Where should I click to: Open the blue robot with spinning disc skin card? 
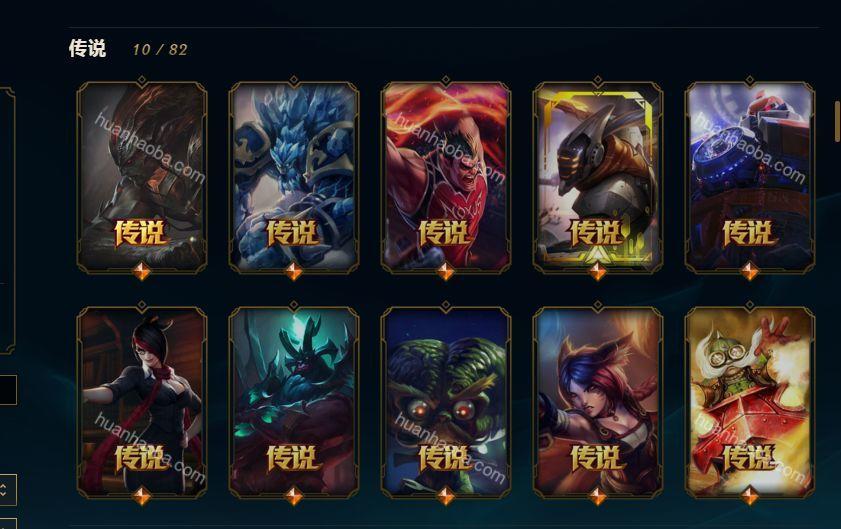(x=750, y=177)
